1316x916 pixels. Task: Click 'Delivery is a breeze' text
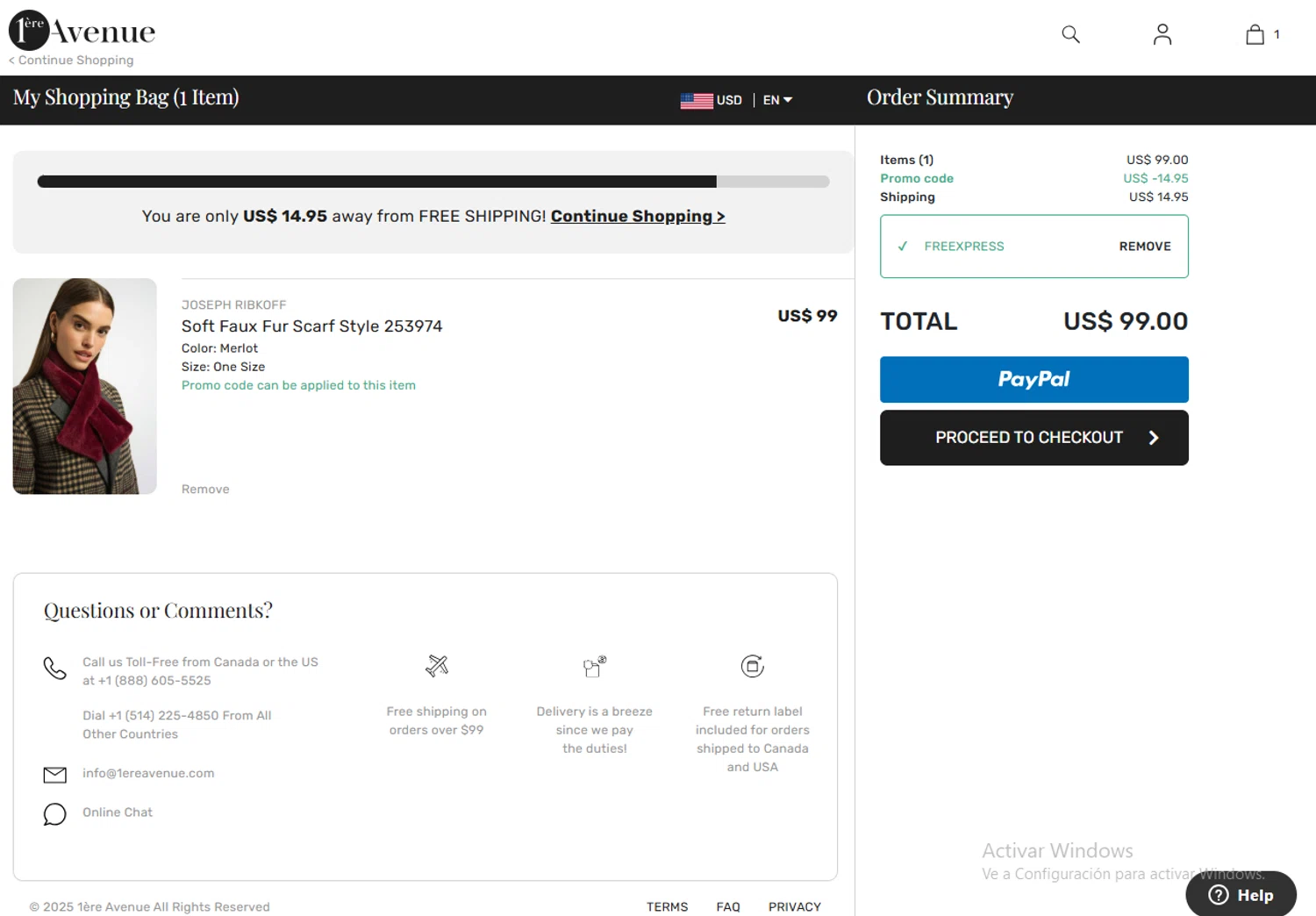point(595,730)
